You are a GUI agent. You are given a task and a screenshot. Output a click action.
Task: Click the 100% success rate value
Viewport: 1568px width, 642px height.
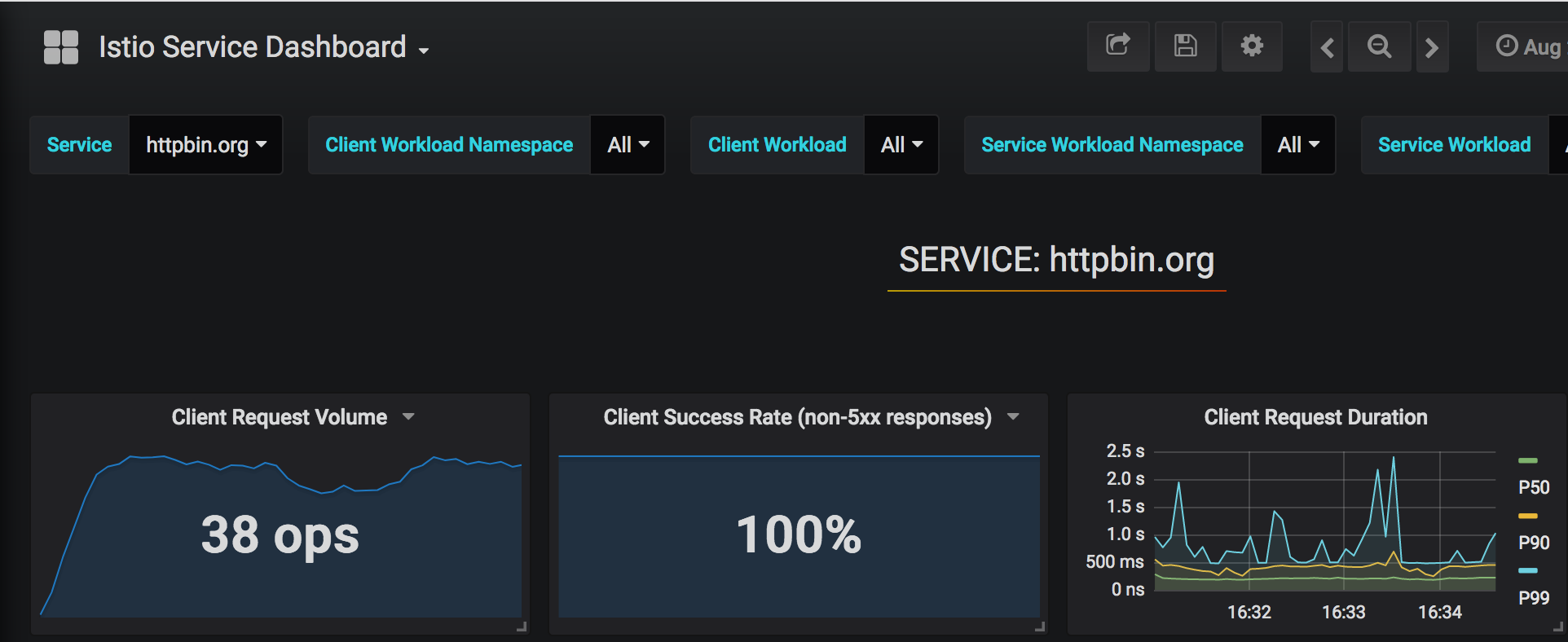[799, 535]
